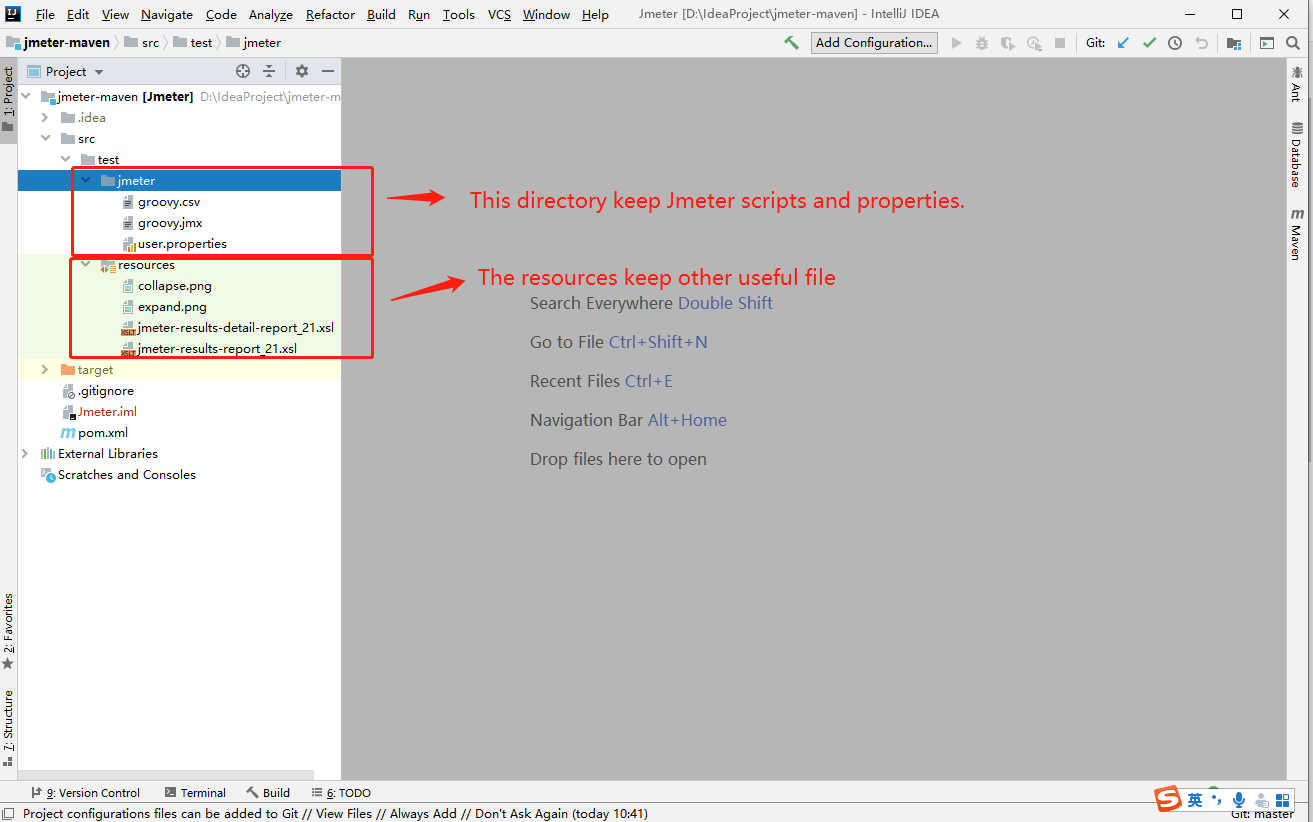
Task: Expand the .idea folder
Action: [x=46, y=118]
